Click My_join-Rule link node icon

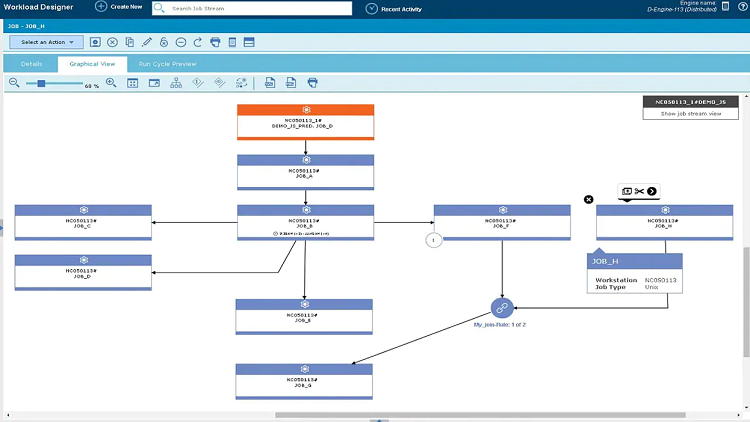click(x=502, y=308)
